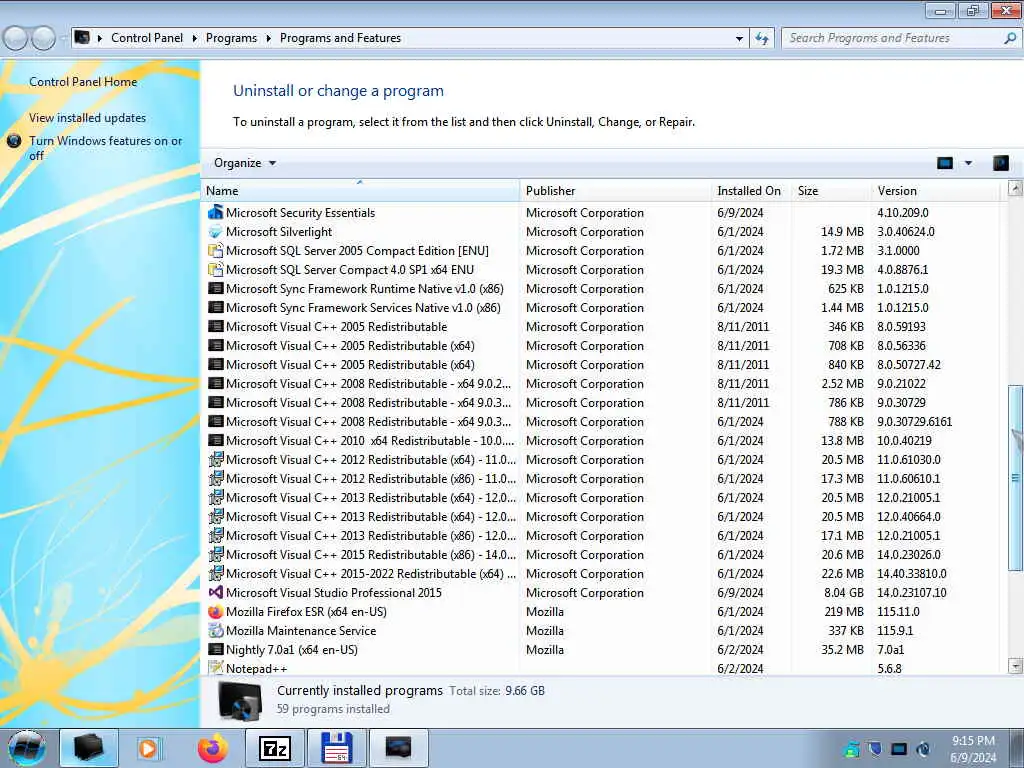1024x768 pixels.
Task: Sort by the Version column header
Action: point(935,191)
